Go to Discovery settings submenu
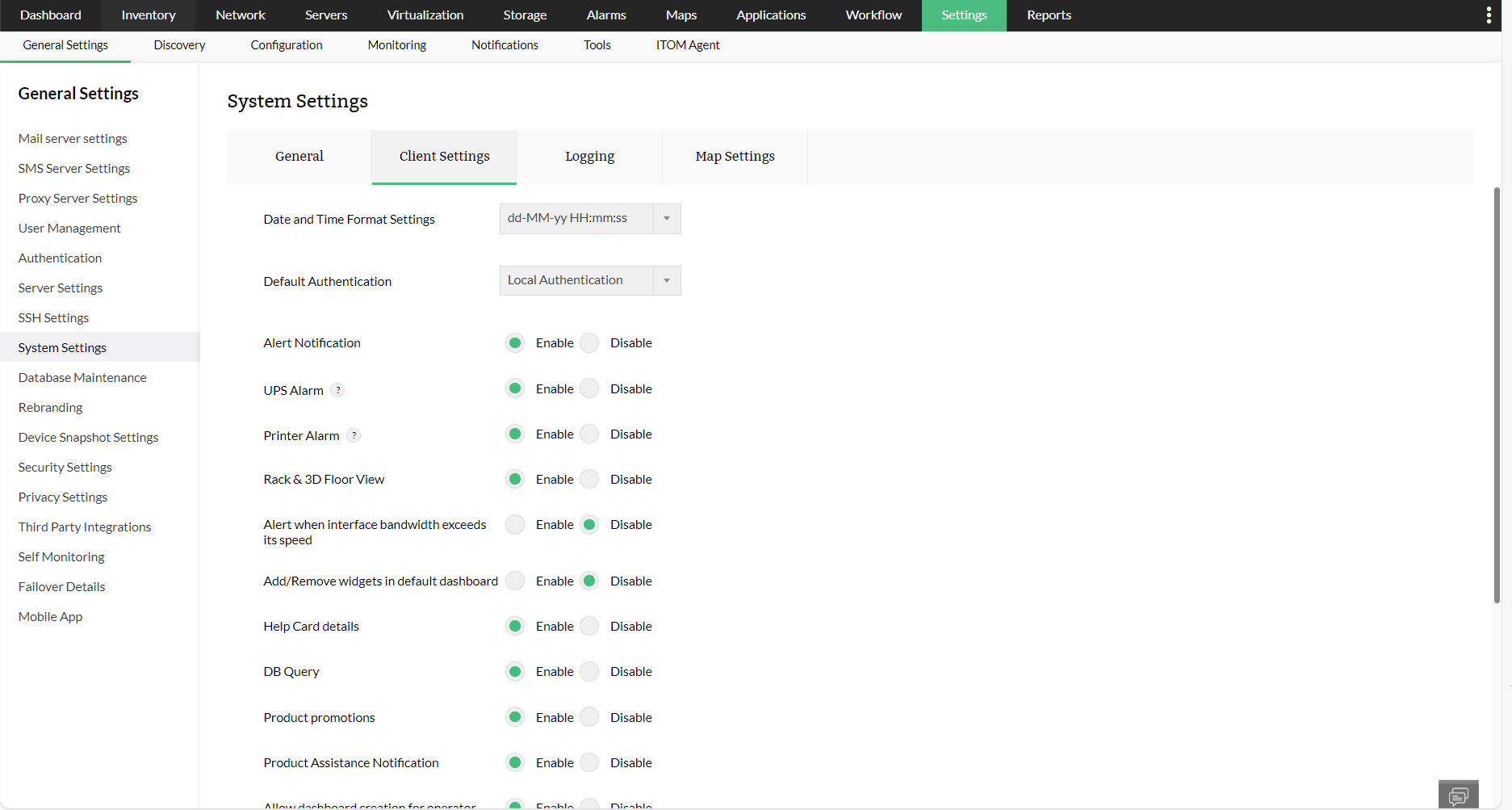This screenshot has height=810, width=1512. coord(179,45)
